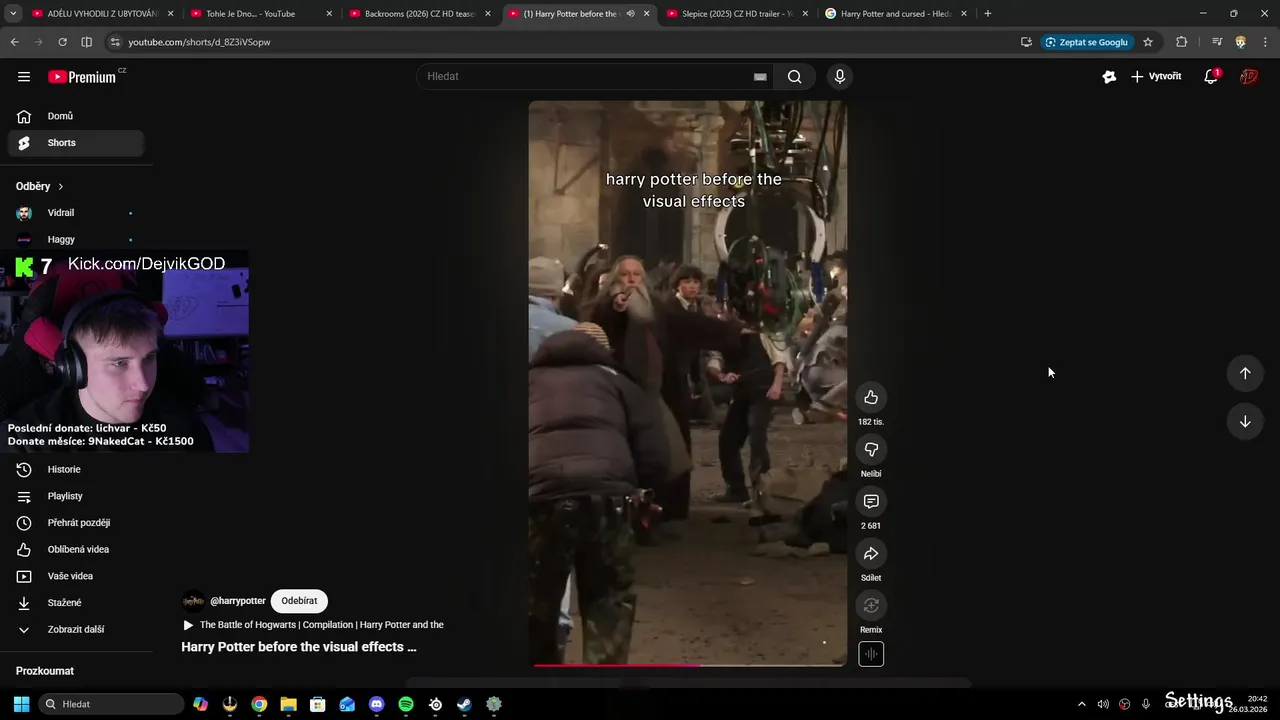The width and height of the screenshot is (1280, 720).
Task: Select Shorts in the sidebar
Action: (x=76, y=143)
